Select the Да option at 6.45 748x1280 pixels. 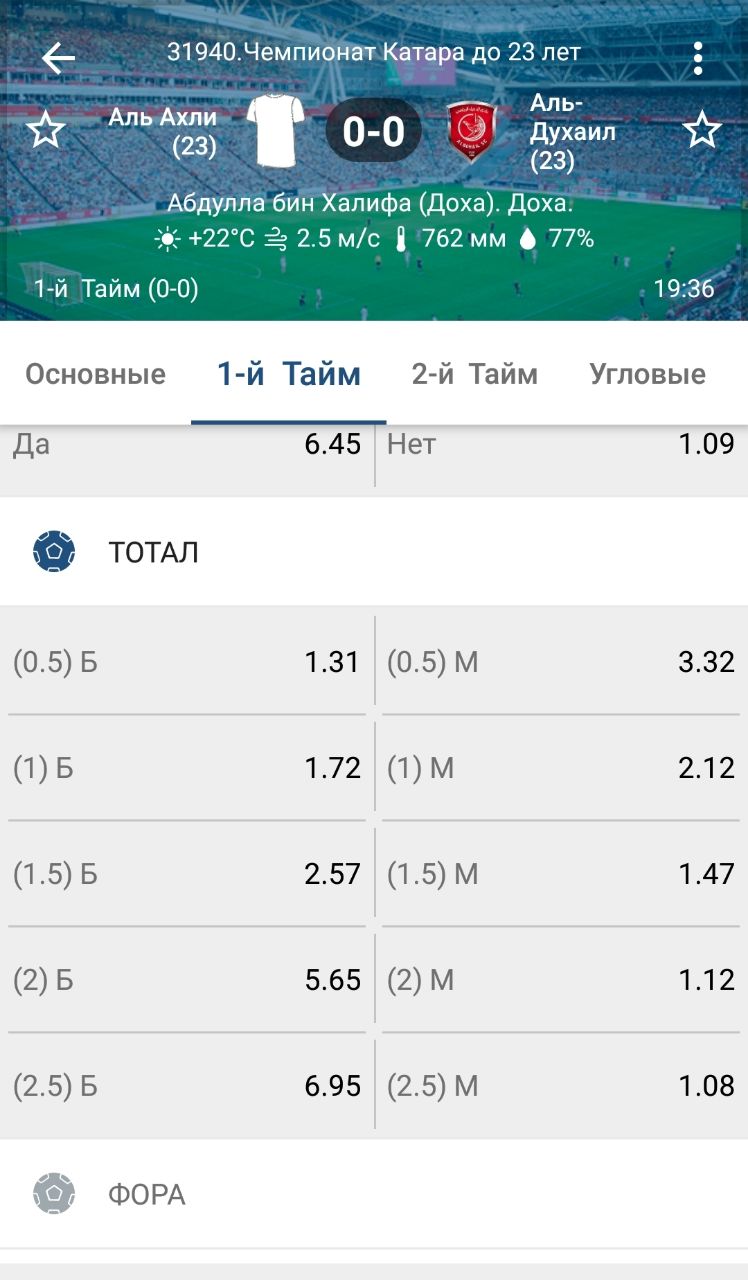(187, 445)
